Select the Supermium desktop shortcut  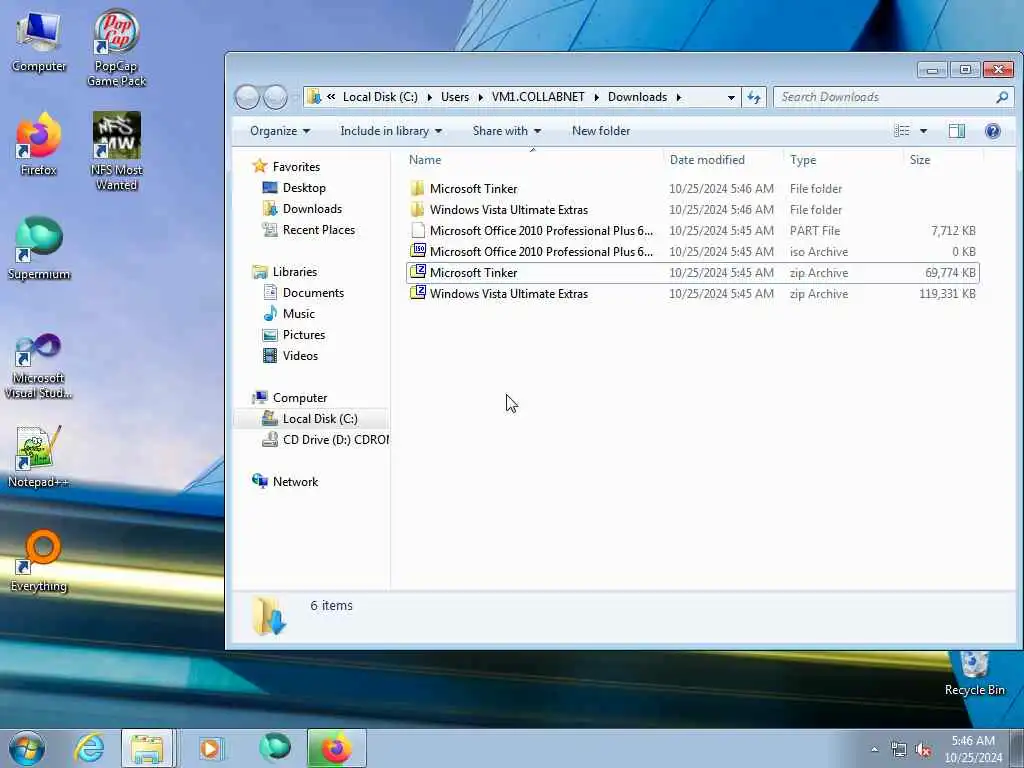click(39, 249)
